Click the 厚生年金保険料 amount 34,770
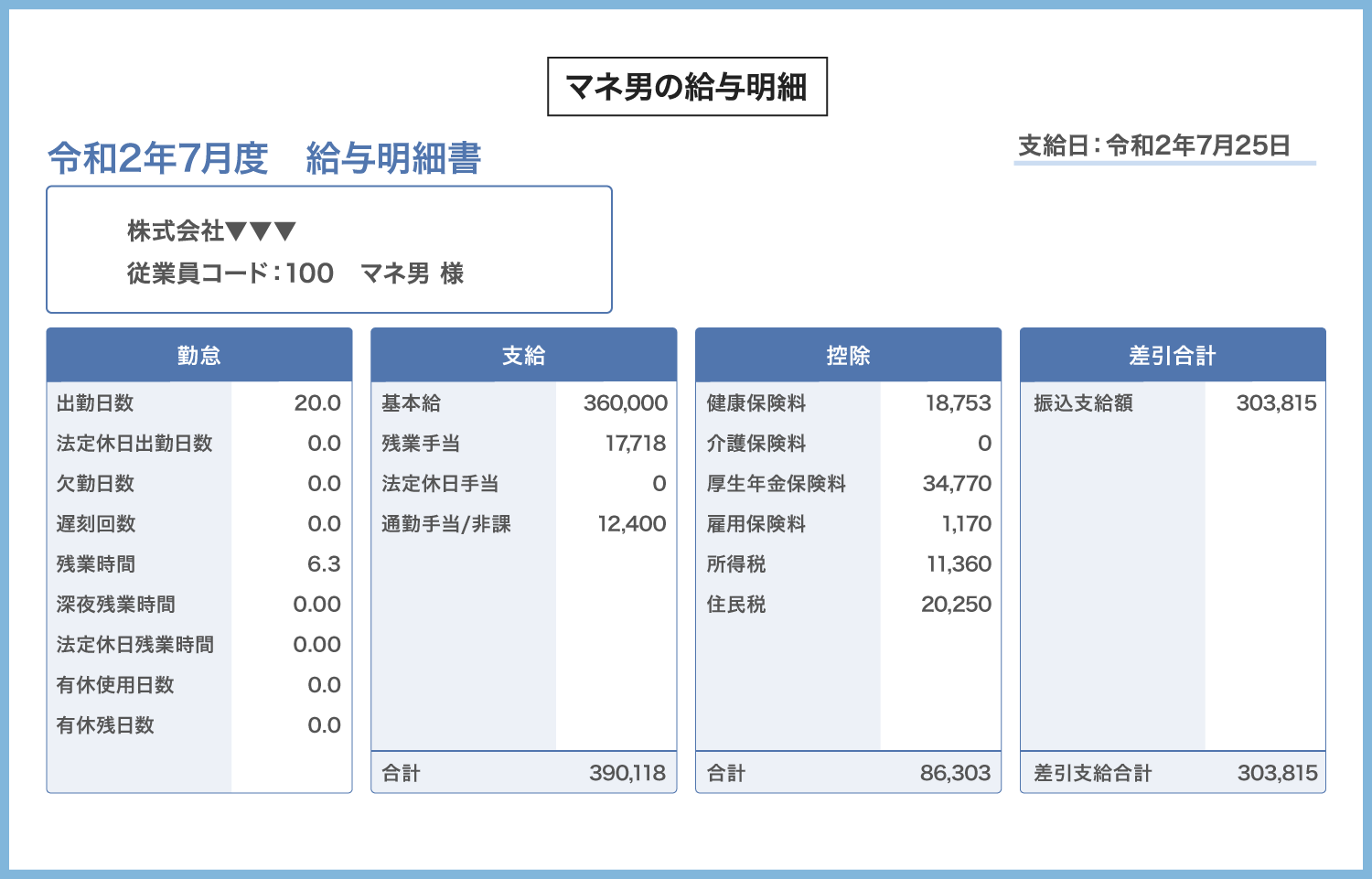Image resolution: width=1372 pixels, height=879 pixels. pos(957,484)
